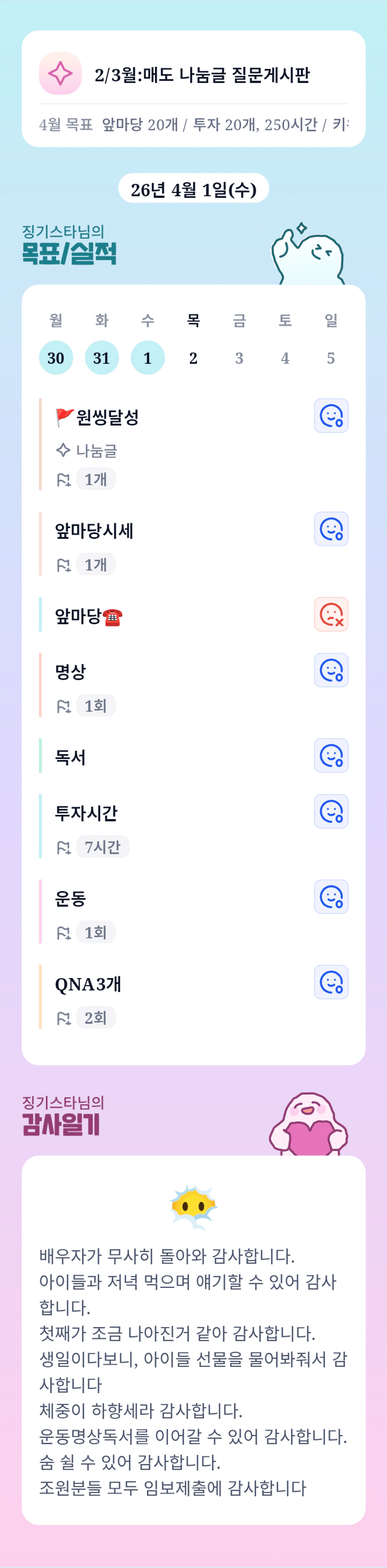Click the smiley status icon for 투자시간
387x1568 pixels.
point(331,812)
